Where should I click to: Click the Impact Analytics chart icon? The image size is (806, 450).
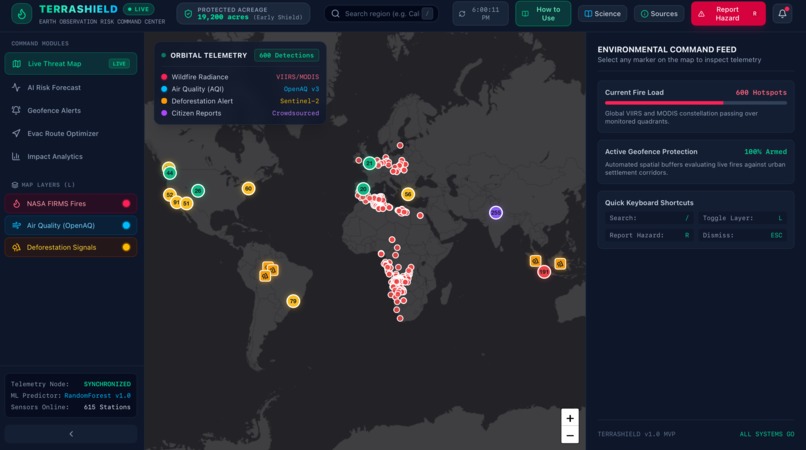(x=16, y=156)
